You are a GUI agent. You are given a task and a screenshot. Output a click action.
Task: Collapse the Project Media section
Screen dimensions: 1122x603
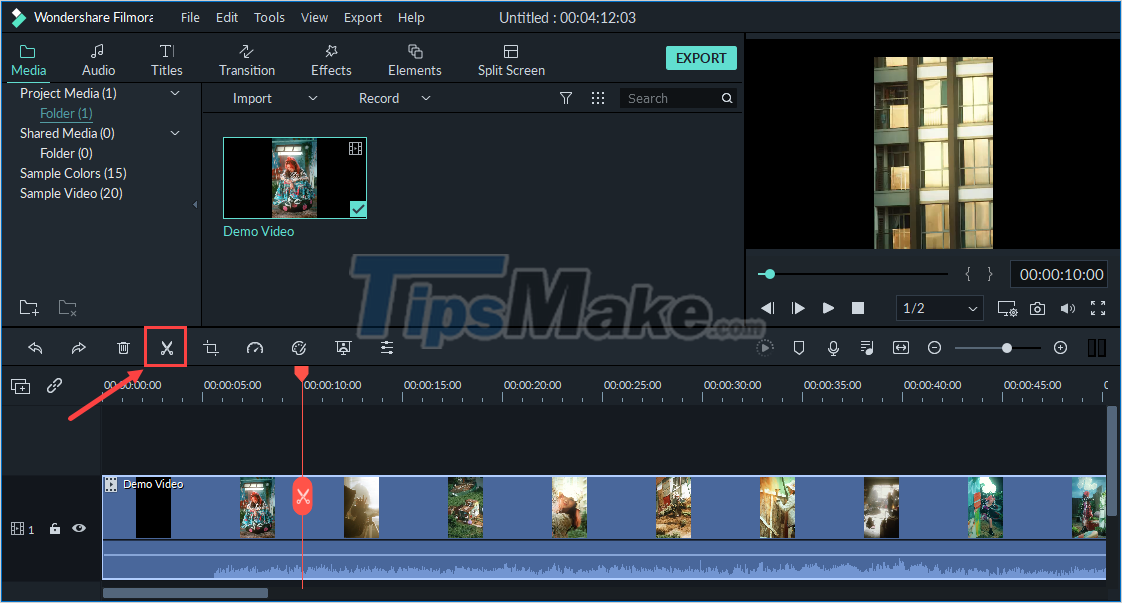(x=175, y=92)
